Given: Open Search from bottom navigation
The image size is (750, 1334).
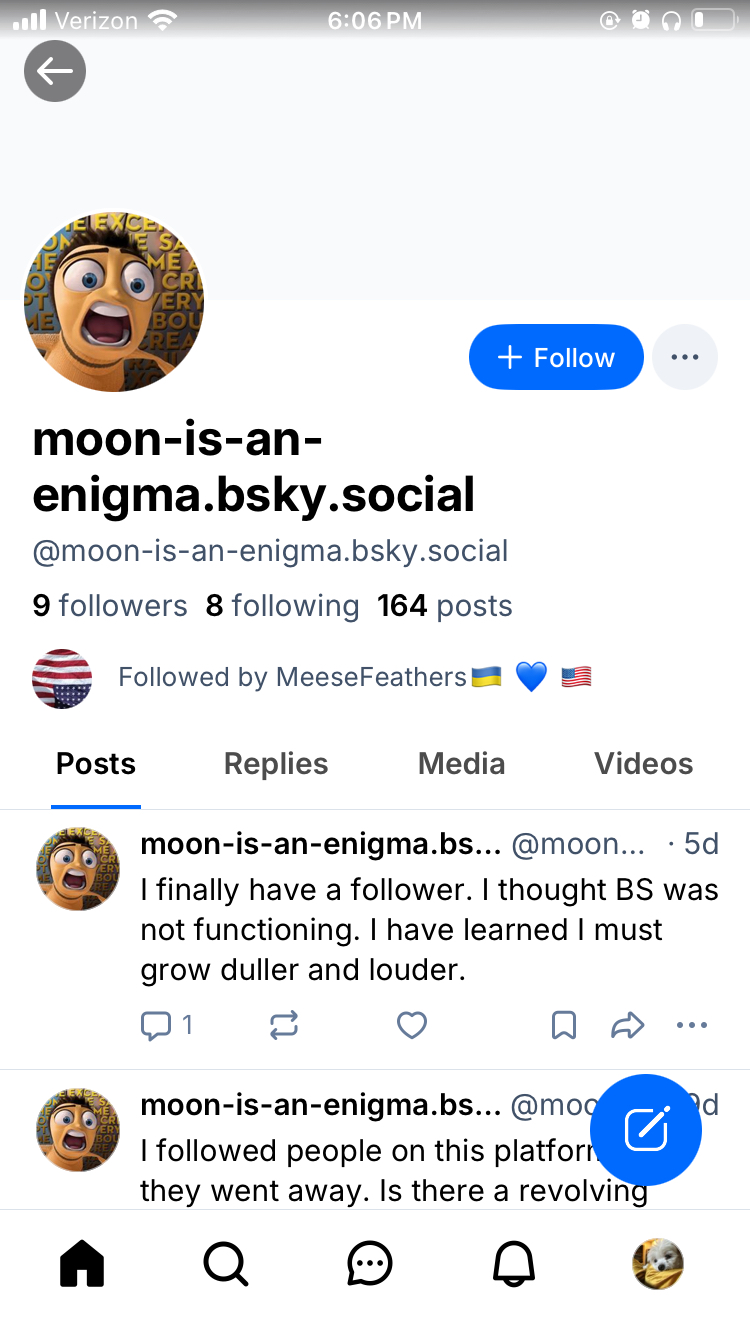Looking at the screenshot, I should 226,1265.
